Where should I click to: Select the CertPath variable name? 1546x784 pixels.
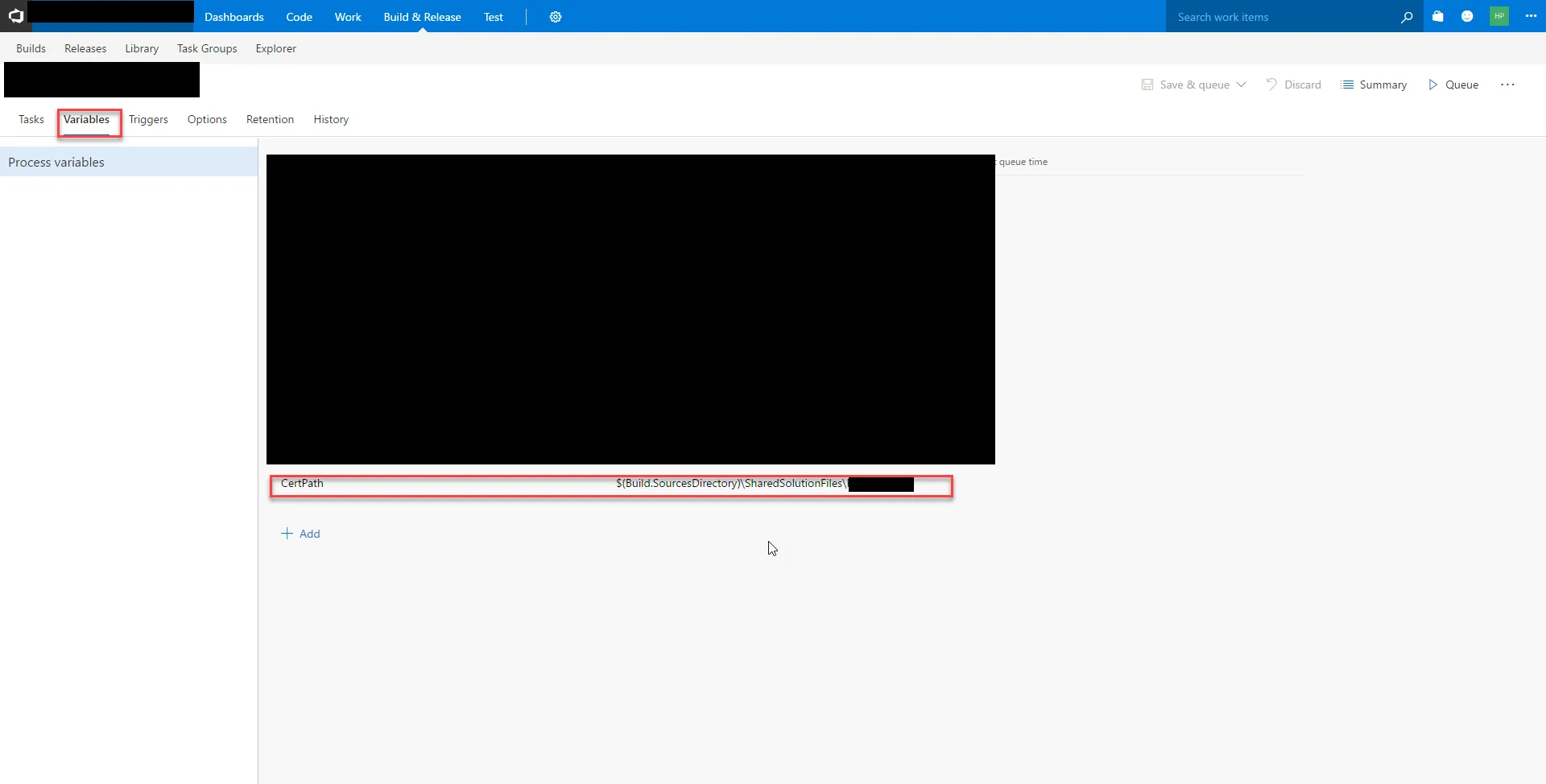[x=302, y=483]
